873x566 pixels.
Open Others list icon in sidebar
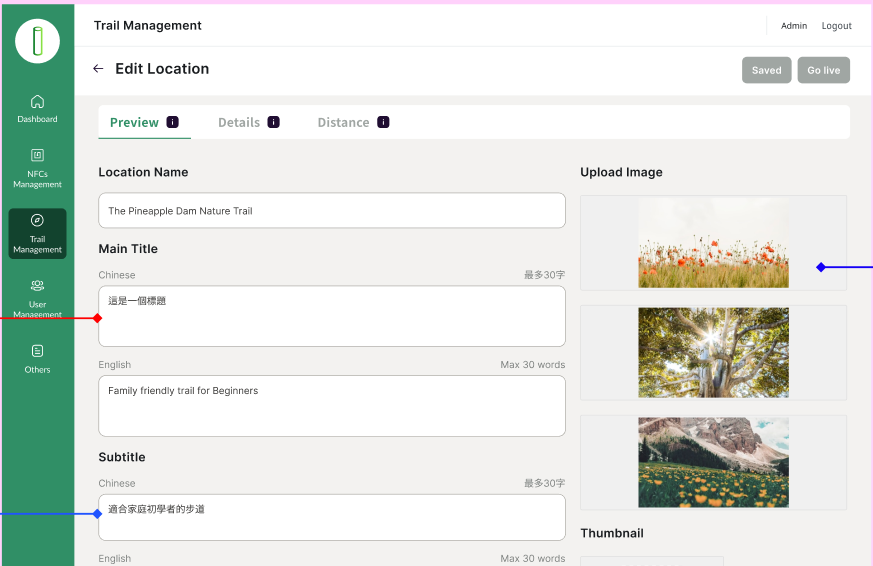tap(37, 351)
